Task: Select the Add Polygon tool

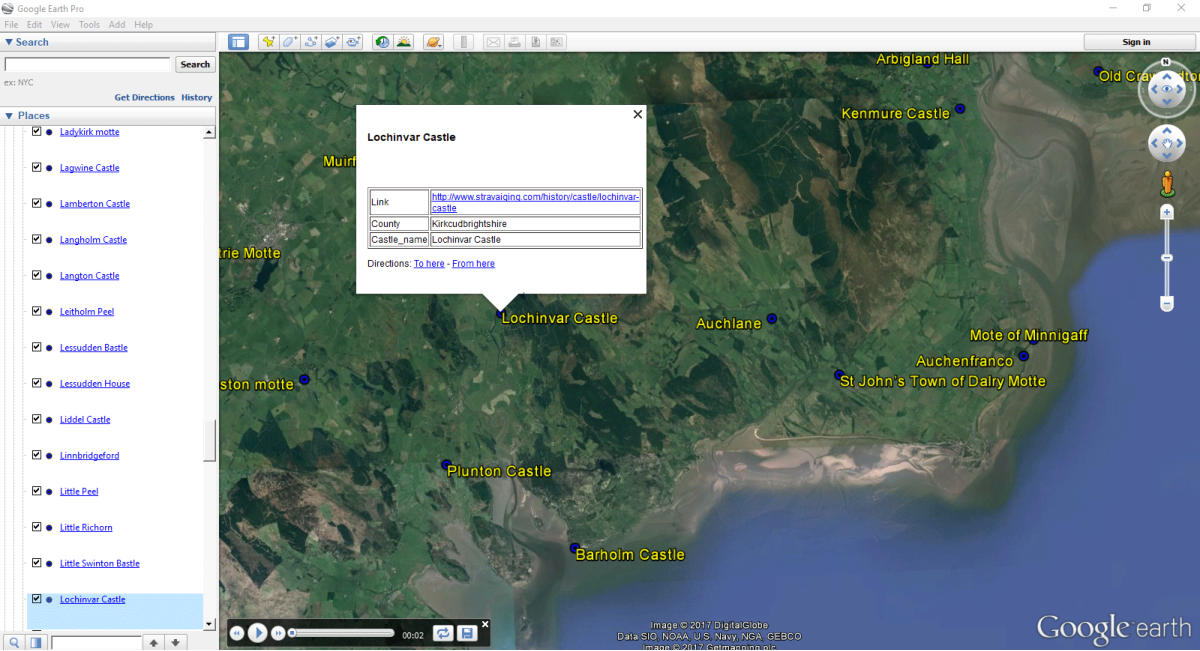Action: [289, 42]
